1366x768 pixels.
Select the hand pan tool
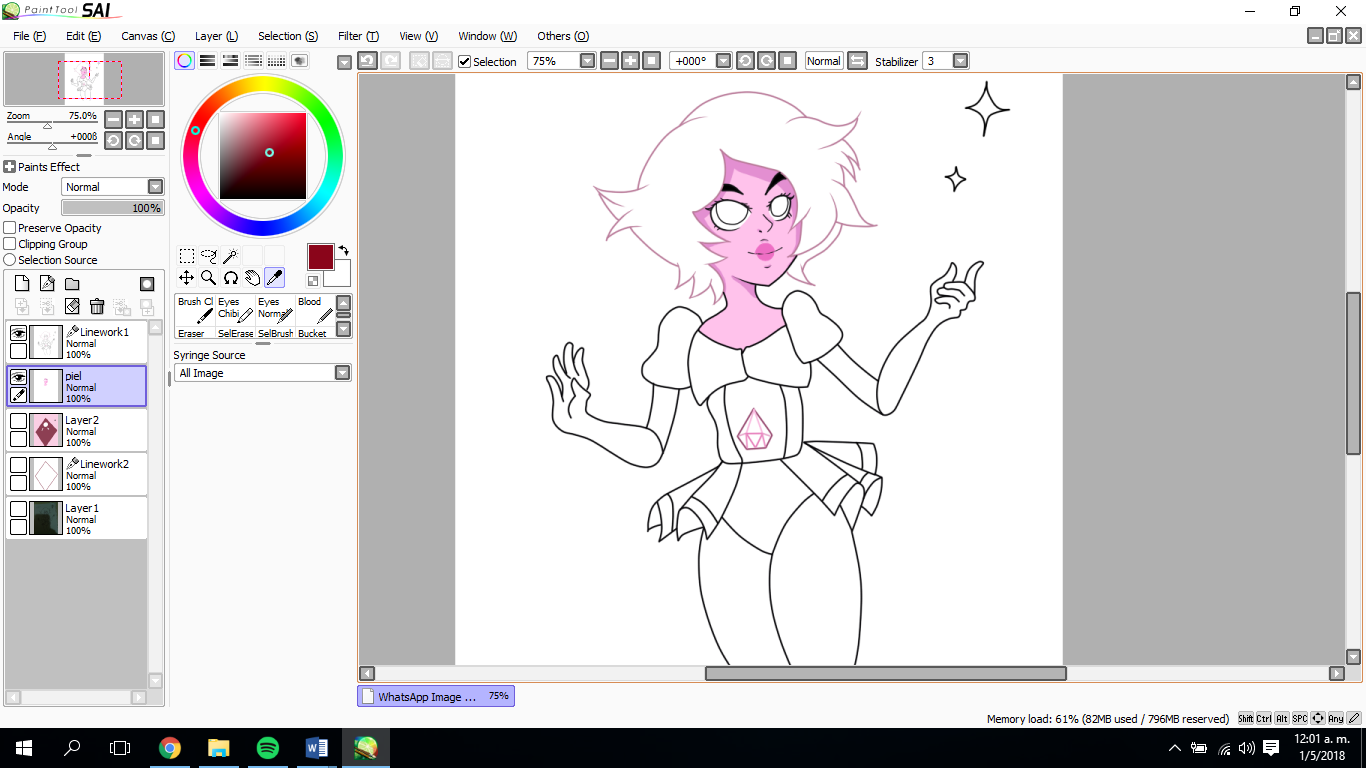pyautogui.click(x=252, y=277)
